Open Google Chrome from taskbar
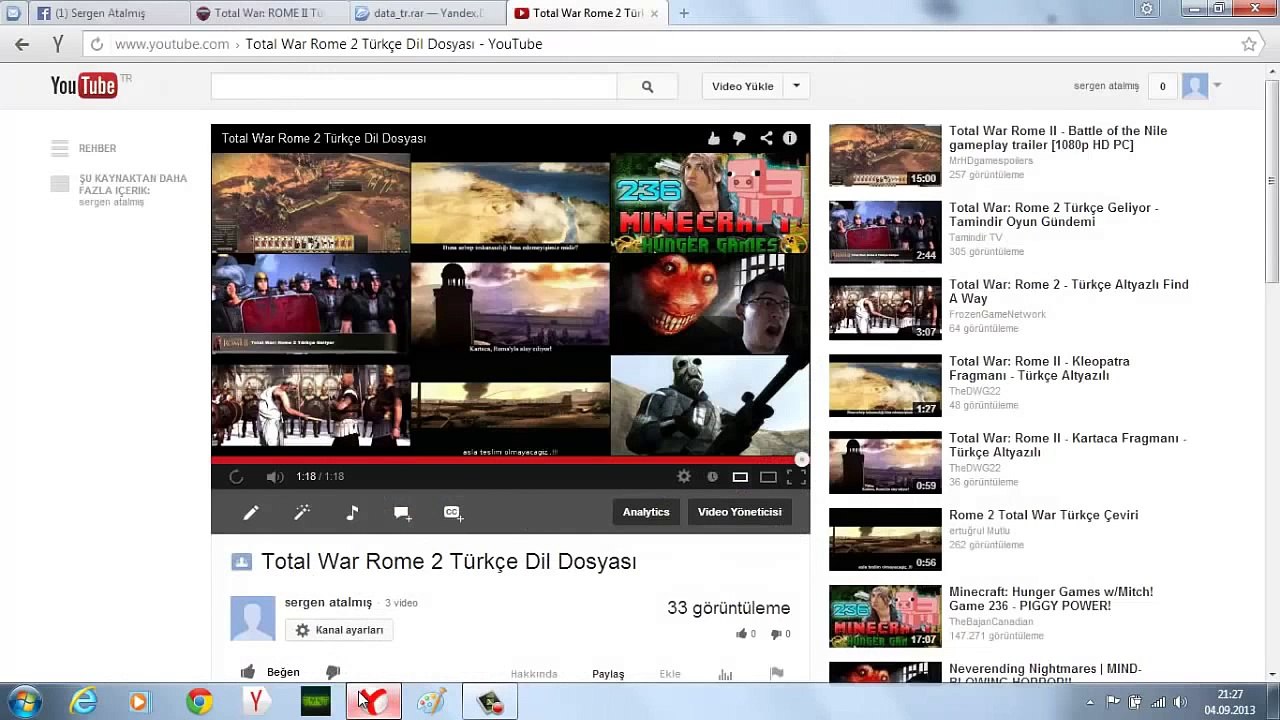Screen dimensions: 1280x720 point(199,702)
